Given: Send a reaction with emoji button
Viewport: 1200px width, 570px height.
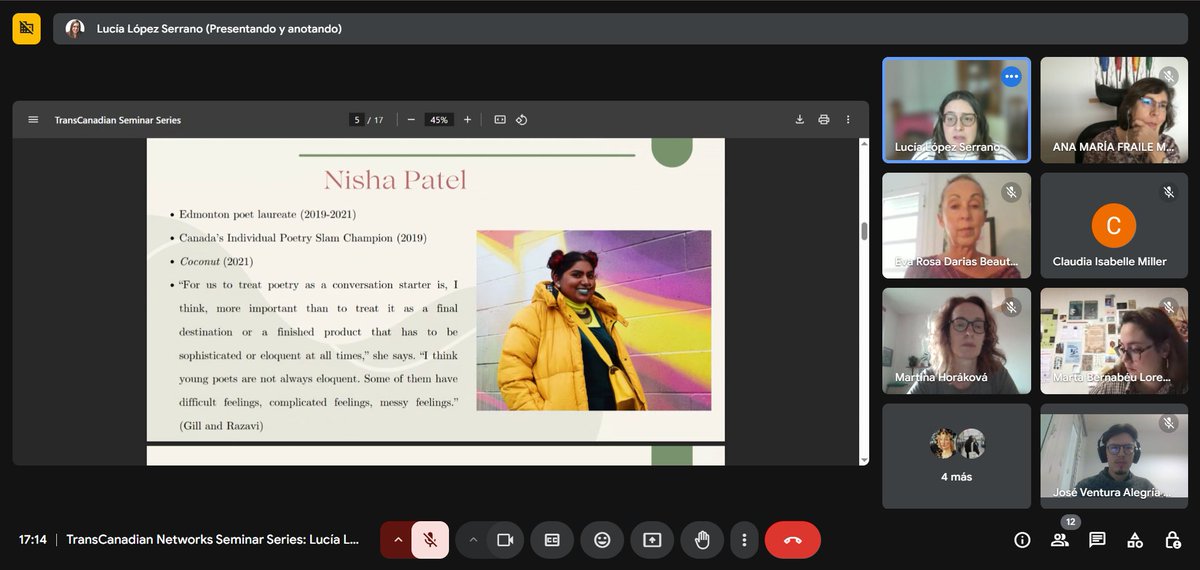Looking at the screenshot, I should (602, 540).
